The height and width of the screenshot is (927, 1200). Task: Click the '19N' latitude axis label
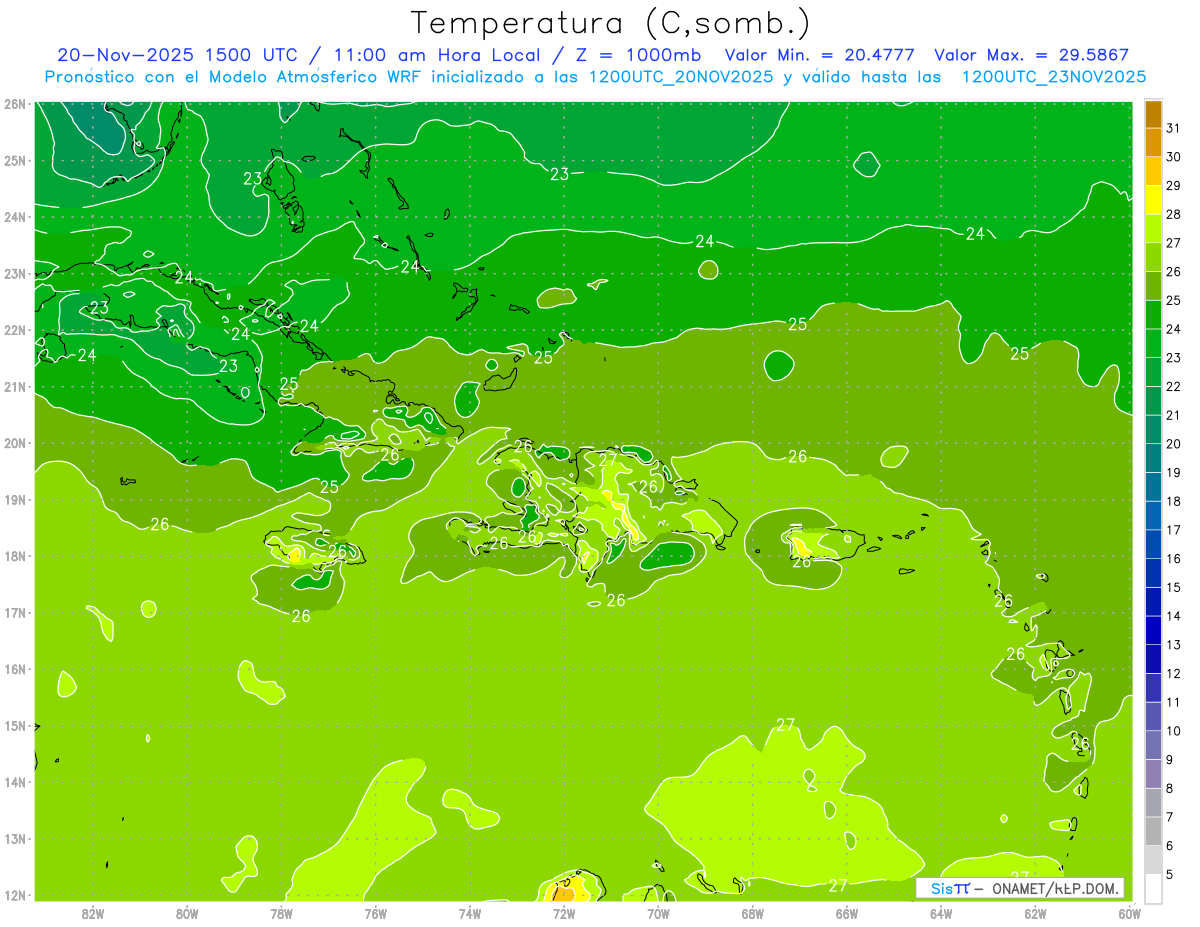point(15,500)
